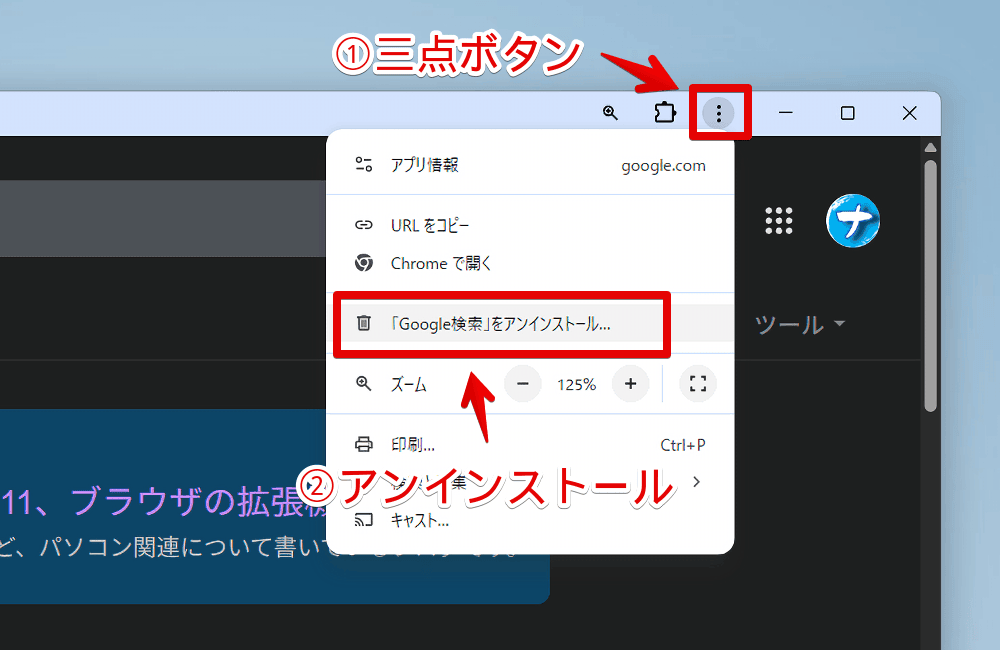Viewport: 1000px width, 650px height.
Task: Open the purple search result heading link
Action: (x=164, y=501)
